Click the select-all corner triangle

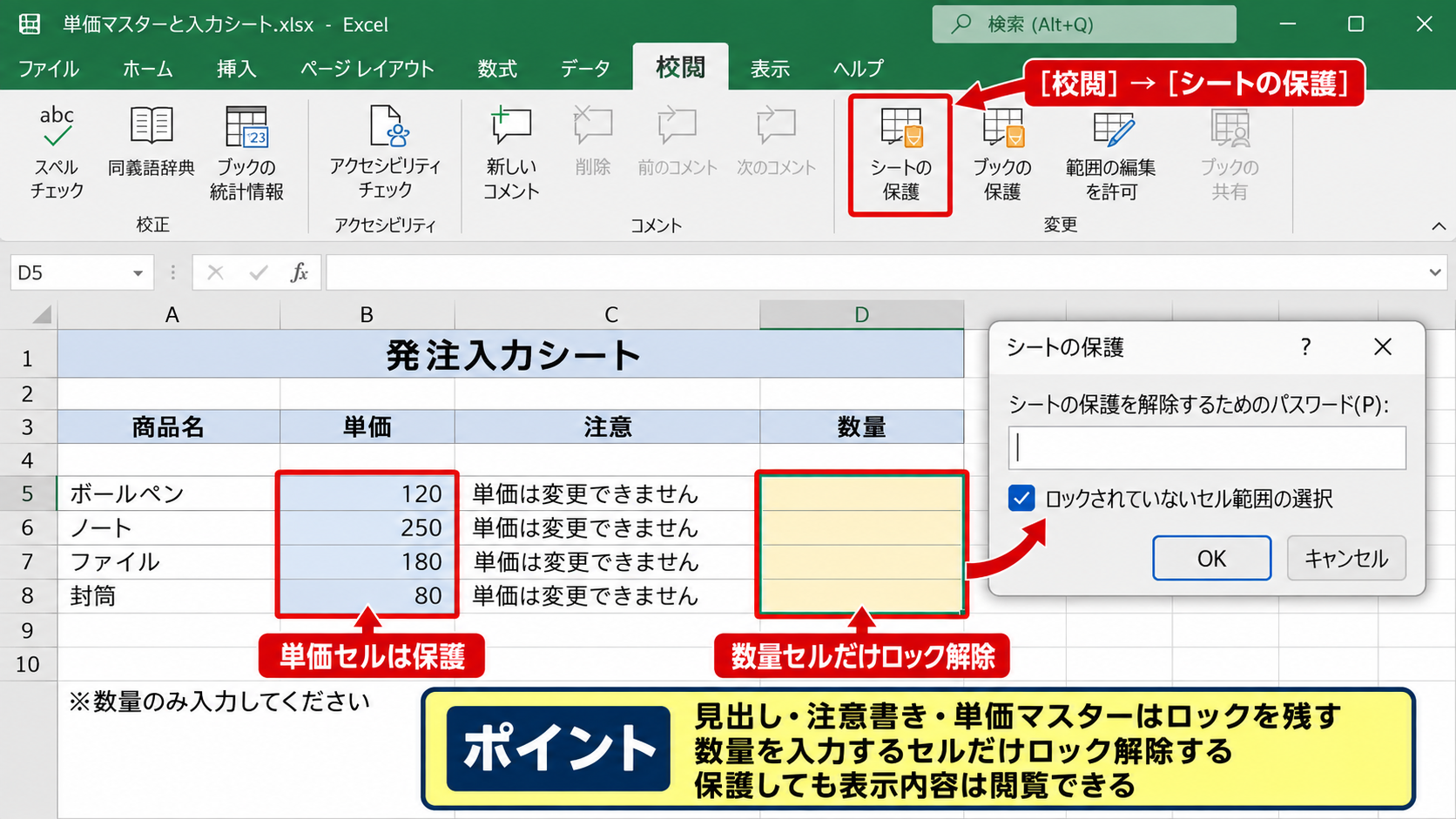pos(40,314)
